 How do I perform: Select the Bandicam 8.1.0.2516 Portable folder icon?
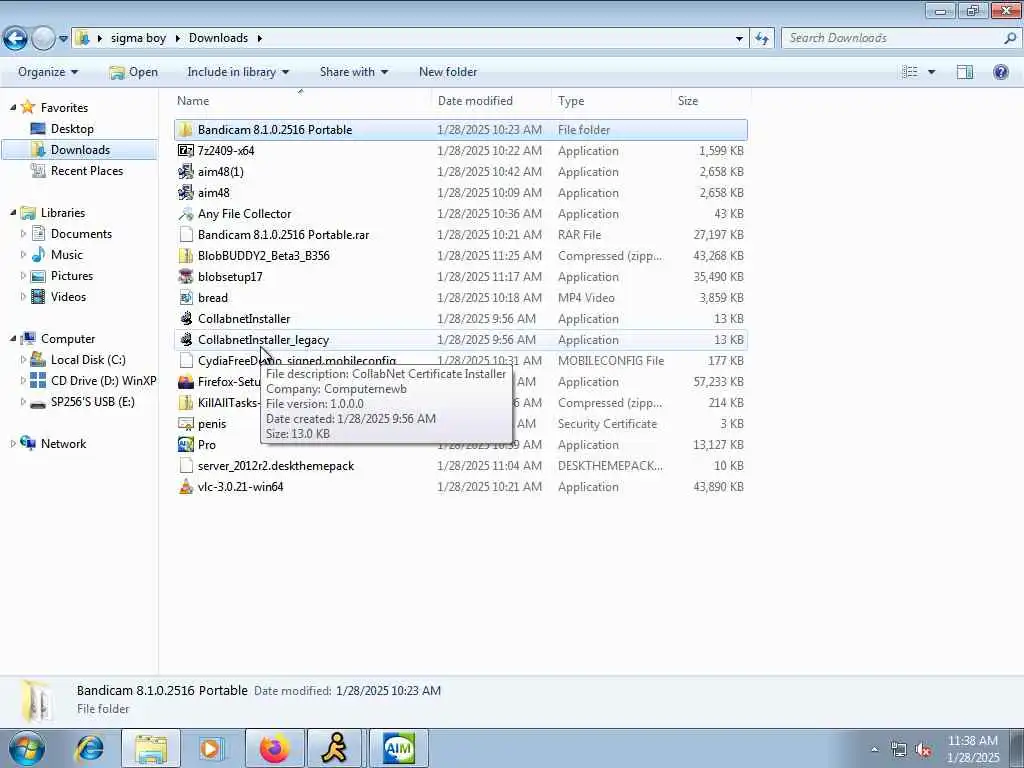click(x=185, y=129)
